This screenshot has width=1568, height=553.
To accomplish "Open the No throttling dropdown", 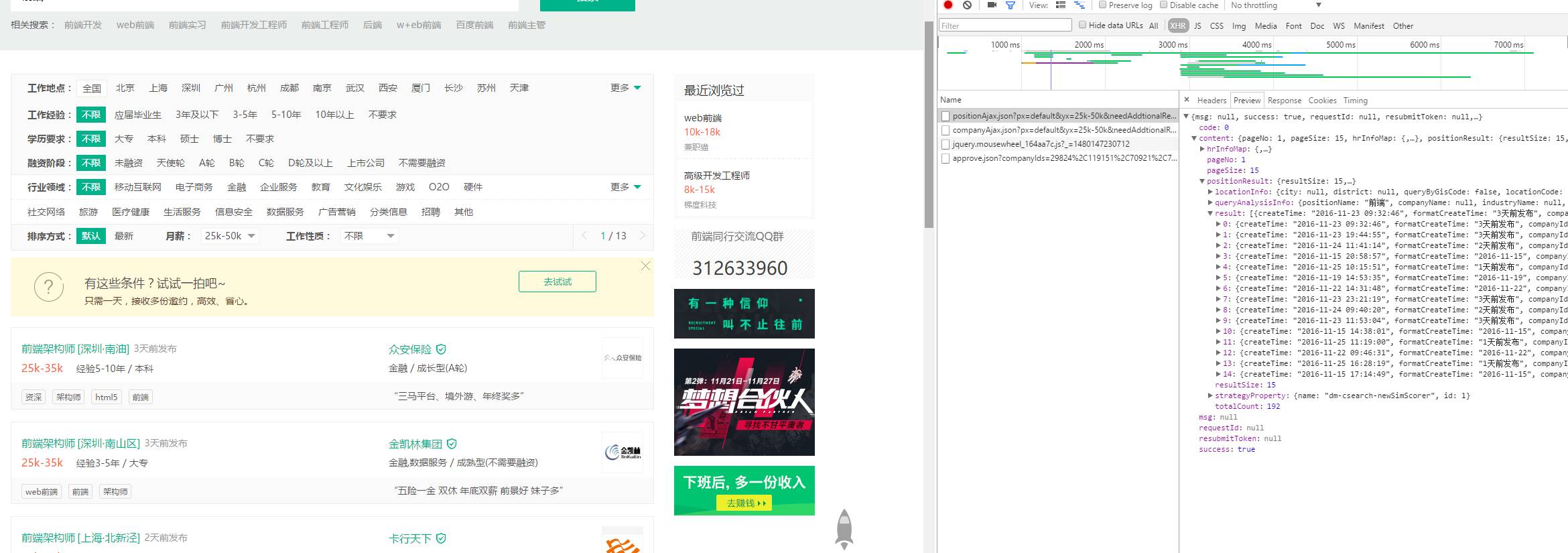I will coord(1276,5).
